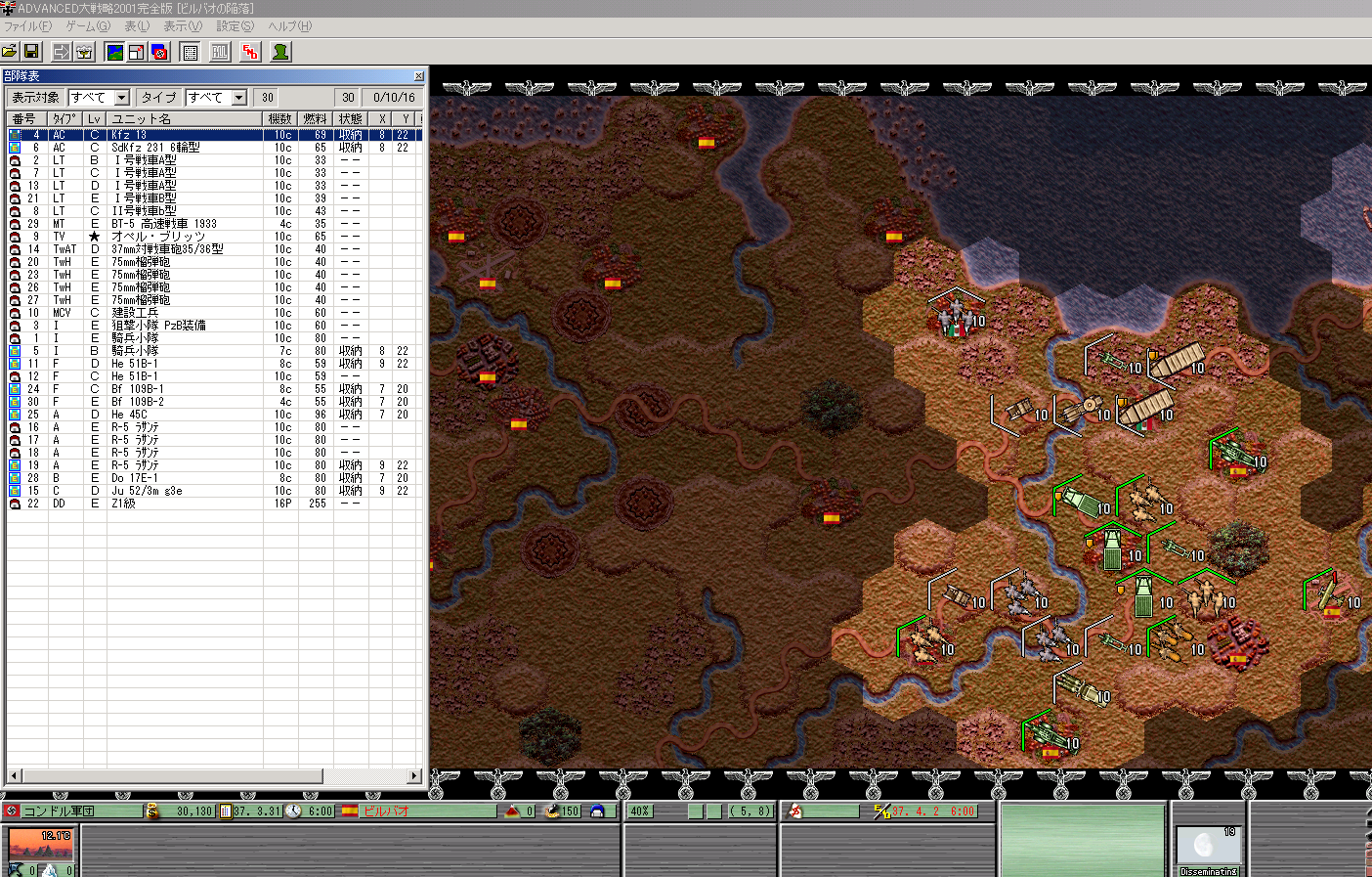This screenshot has height=877, width=1372.
Task: Sort unit table by ユニット名 column header
Action: 185,119
